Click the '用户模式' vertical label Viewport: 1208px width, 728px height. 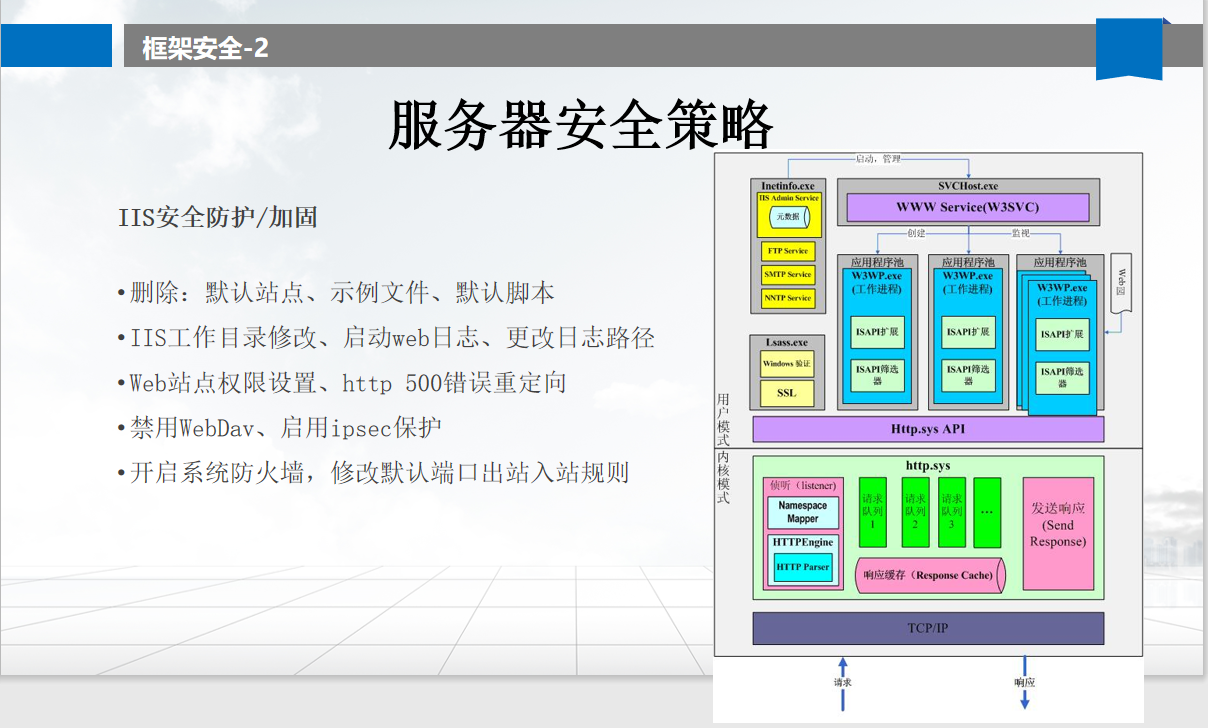point(724,419)
